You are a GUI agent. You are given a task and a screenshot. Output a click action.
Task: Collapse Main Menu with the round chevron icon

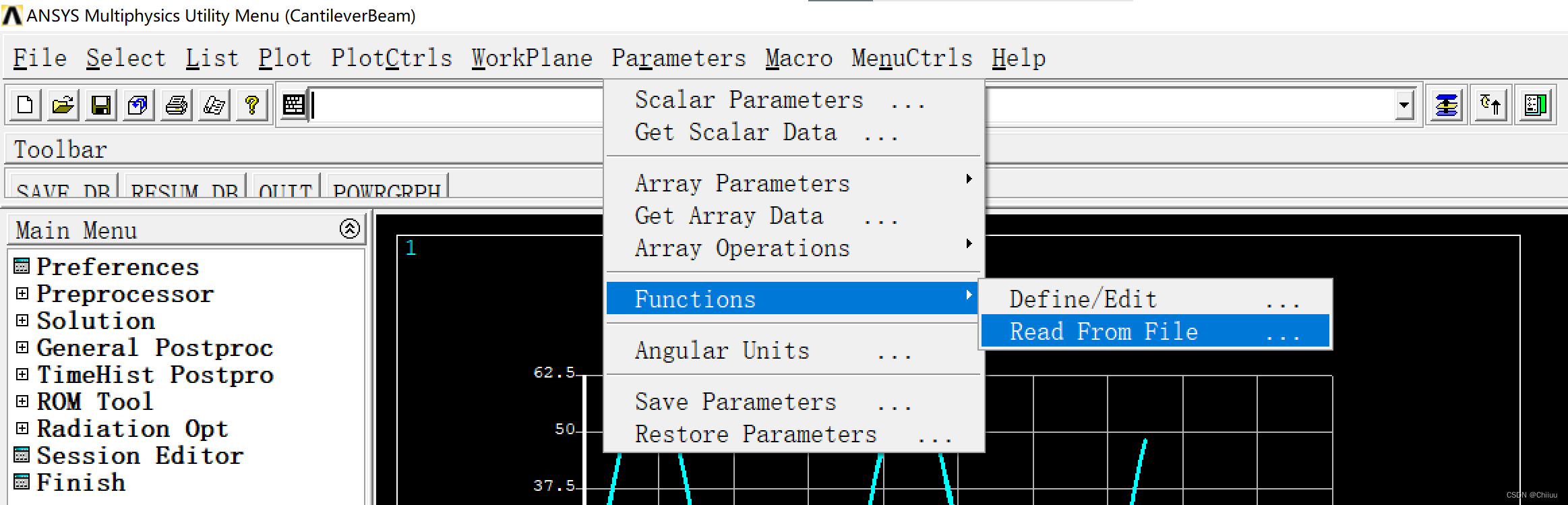click(349, 229)
